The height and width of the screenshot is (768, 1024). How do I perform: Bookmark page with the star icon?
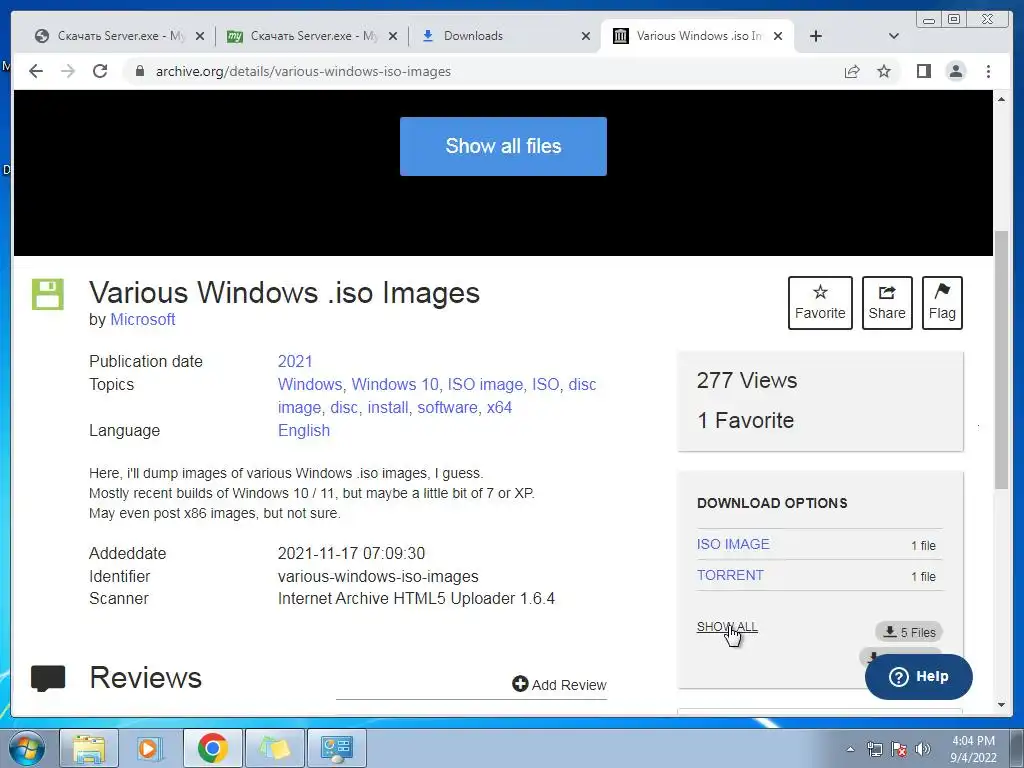pos(884,71)
